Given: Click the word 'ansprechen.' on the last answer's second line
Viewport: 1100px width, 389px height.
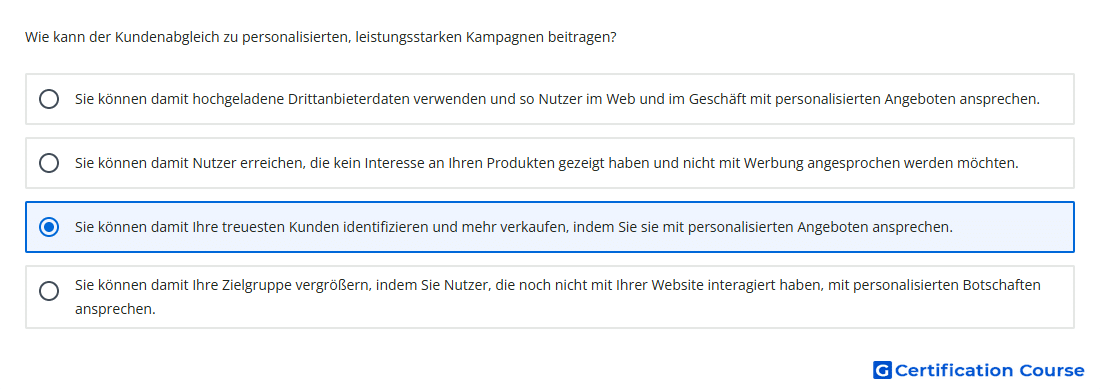Looking at the screenshot, I should coord(115,308).
